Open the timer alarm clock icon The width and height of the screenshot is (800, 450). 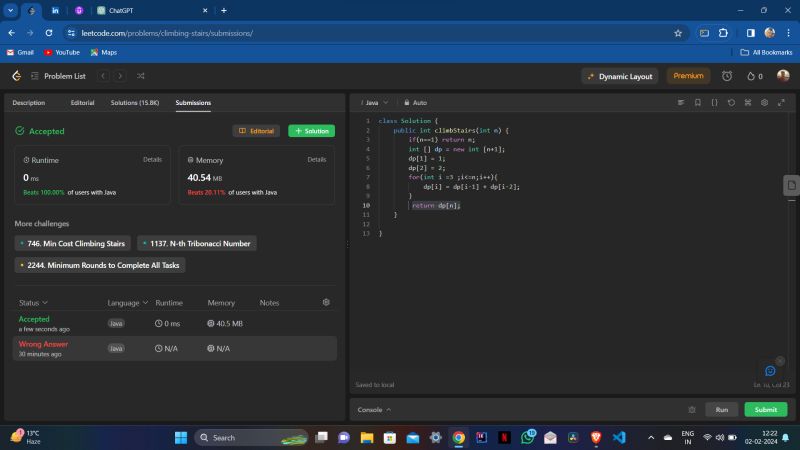pyautogui.click(x=726, y=76)
